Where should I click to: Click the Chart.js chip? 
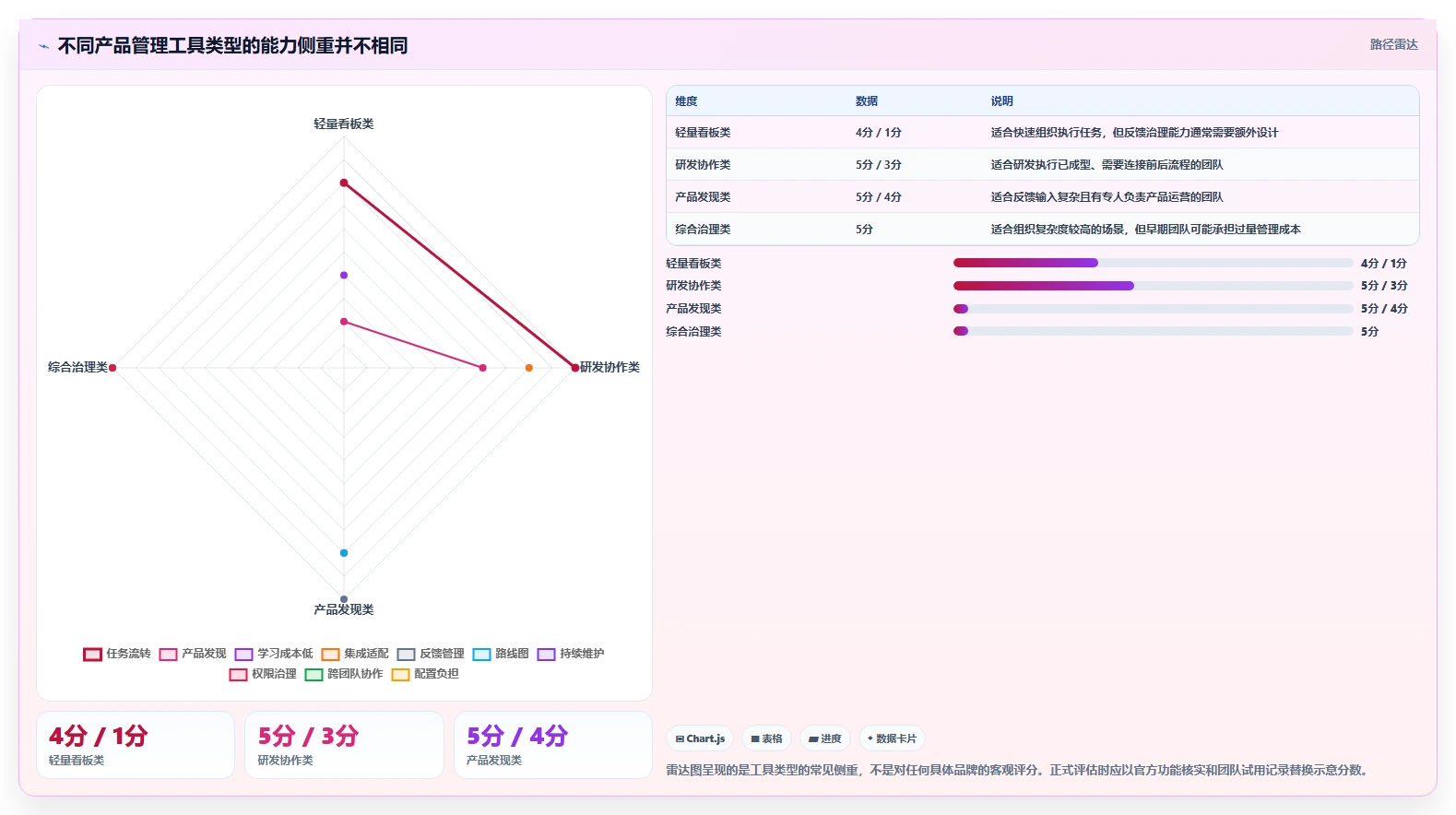coord(700,738)
